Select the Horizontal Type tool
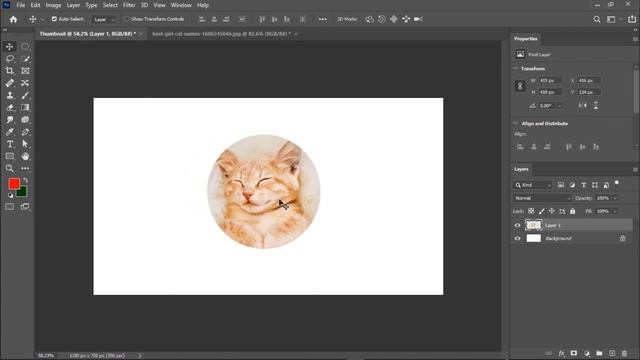 click(9, 144)
